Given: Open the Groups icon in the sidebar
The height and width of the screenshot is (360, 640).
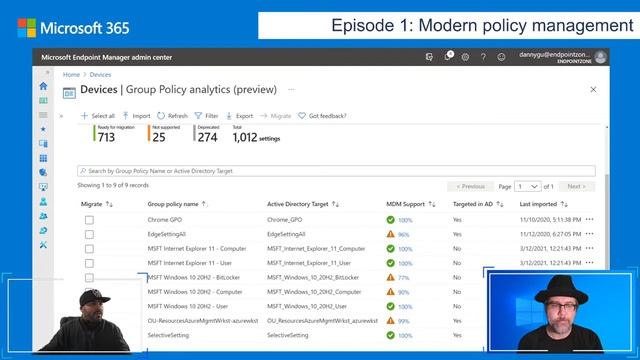Looking at the screenshot, I should click(x=43, y=216).
